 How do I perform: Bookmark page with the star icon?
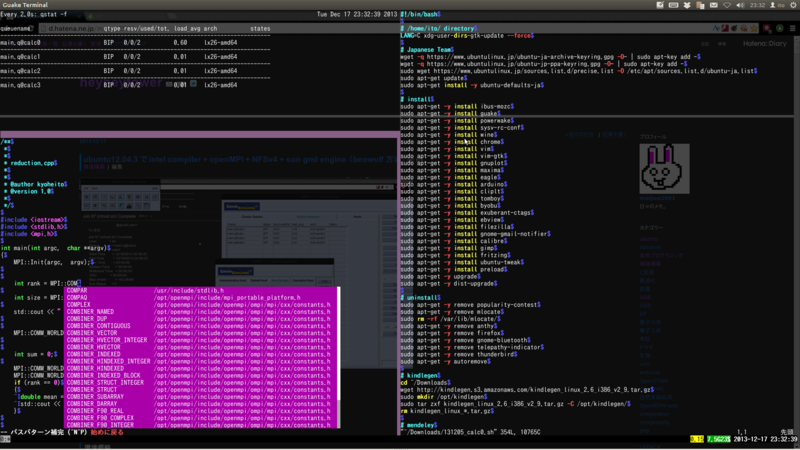754,29
